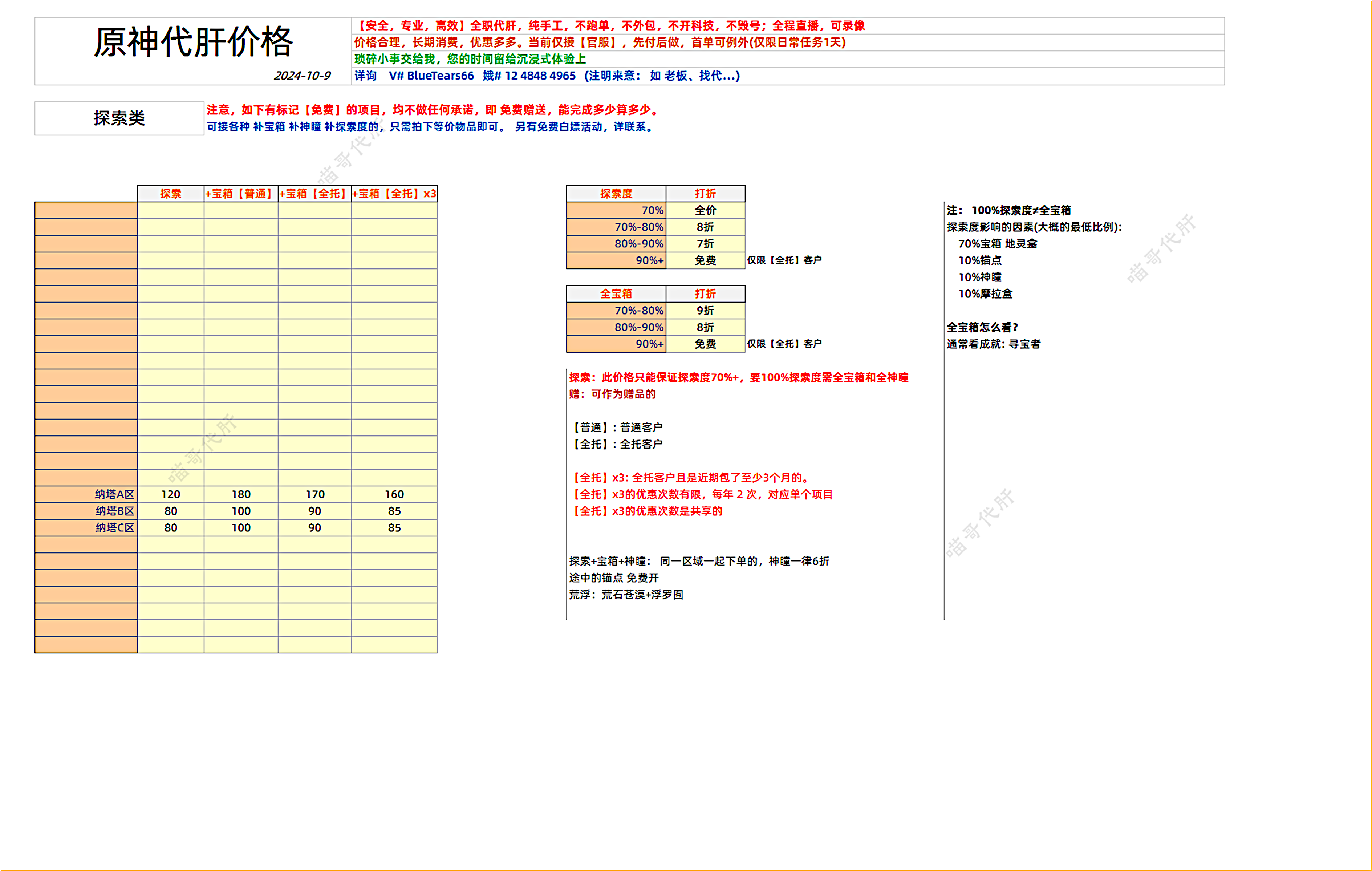Click the 探索 column header
Viewport: 1372px width, 871px height.
tap(170, 194)
